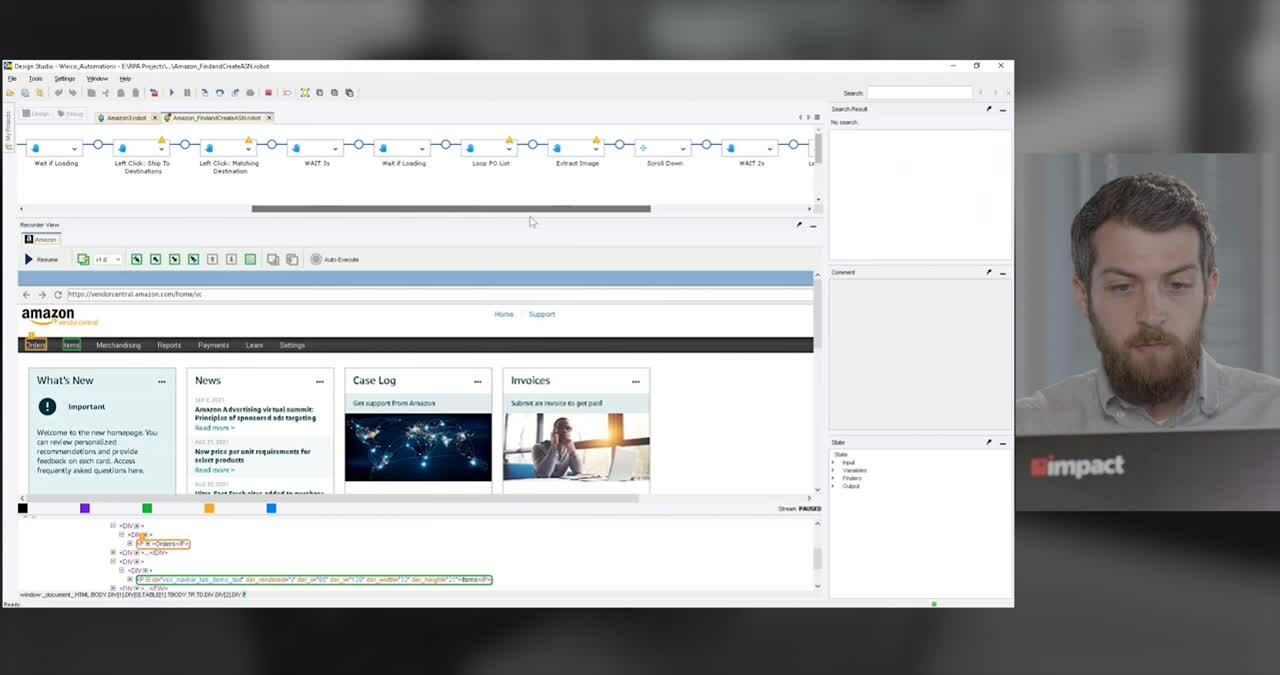Collapse the DIV node containing Orders
Viewport: 1280px width, 675px height.
pyautogui.click(x=121, y=535)
